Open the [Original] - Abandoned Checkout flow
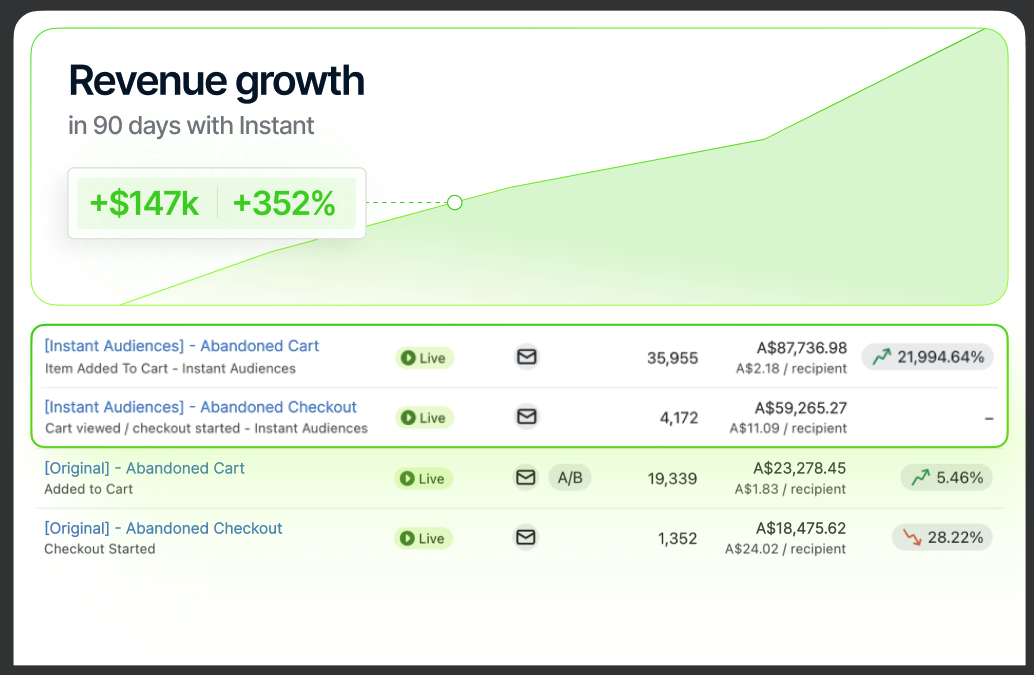This screenshot has width=1034, height=675. 164,528
